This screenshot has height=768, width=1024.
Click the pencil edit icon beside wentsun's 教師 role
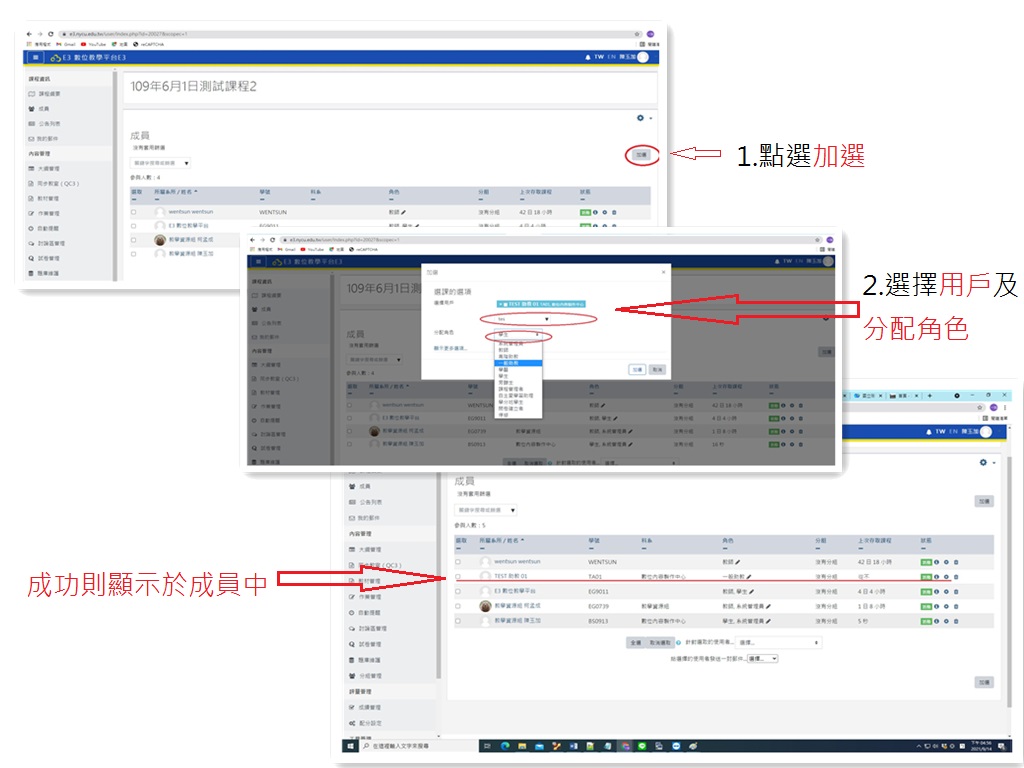coord(404,213)
